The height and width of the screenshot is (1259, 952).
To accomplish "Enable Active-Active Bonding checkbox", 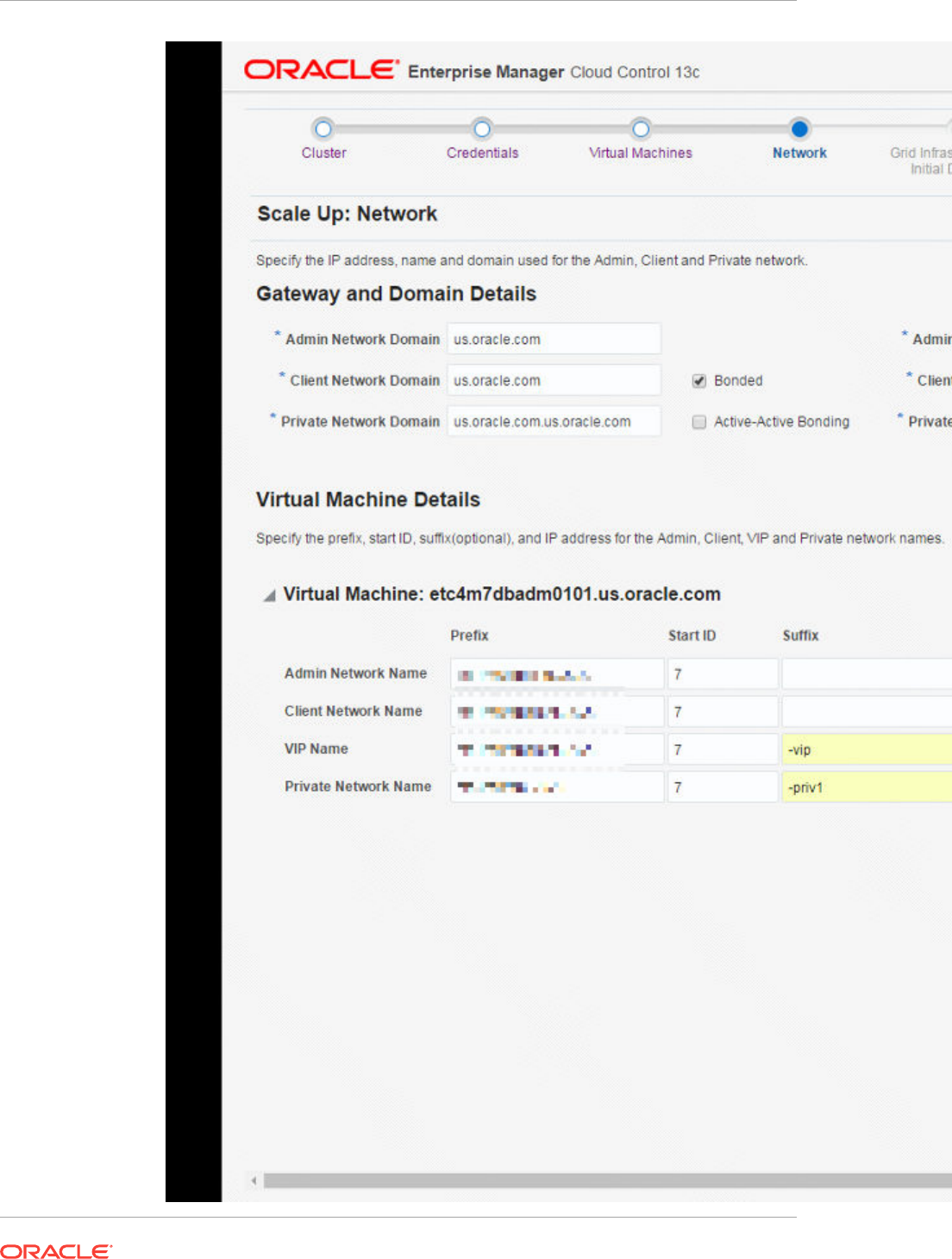I will point(699,422).
